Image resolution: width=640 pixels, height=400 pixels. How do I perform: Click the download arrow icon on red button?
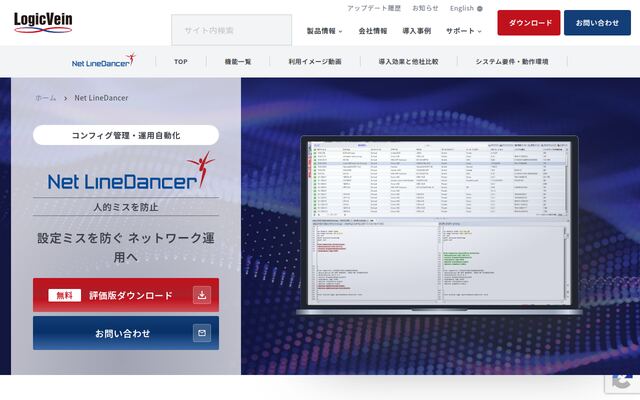202,295
